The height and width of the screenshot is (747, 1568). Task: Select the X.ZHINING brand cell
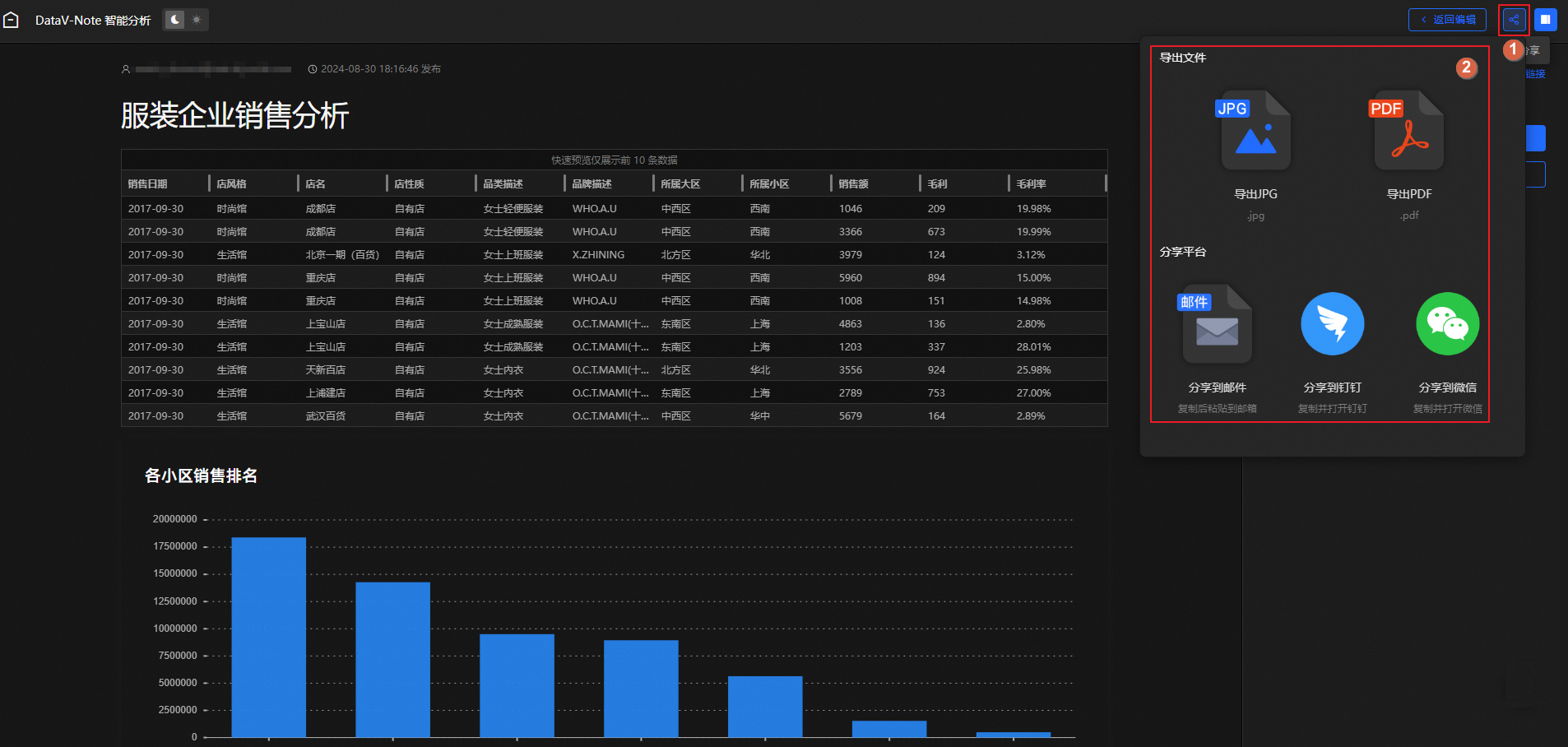pyautogui.click(x=598, y=255)
